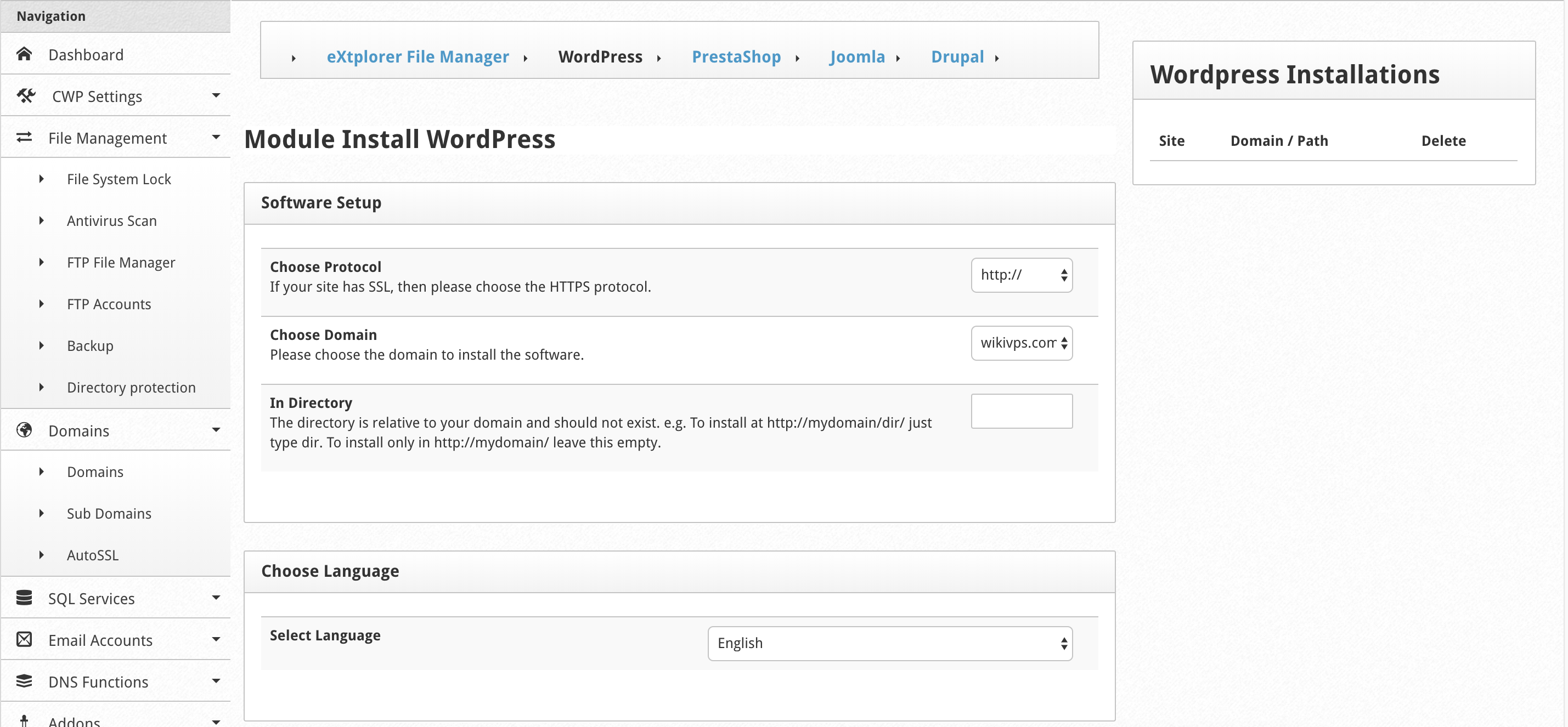Click the arrow bullet beside File System Lock
Image resolution: width=1568 pixels, height=727 pixels.
tap(41, 179)
